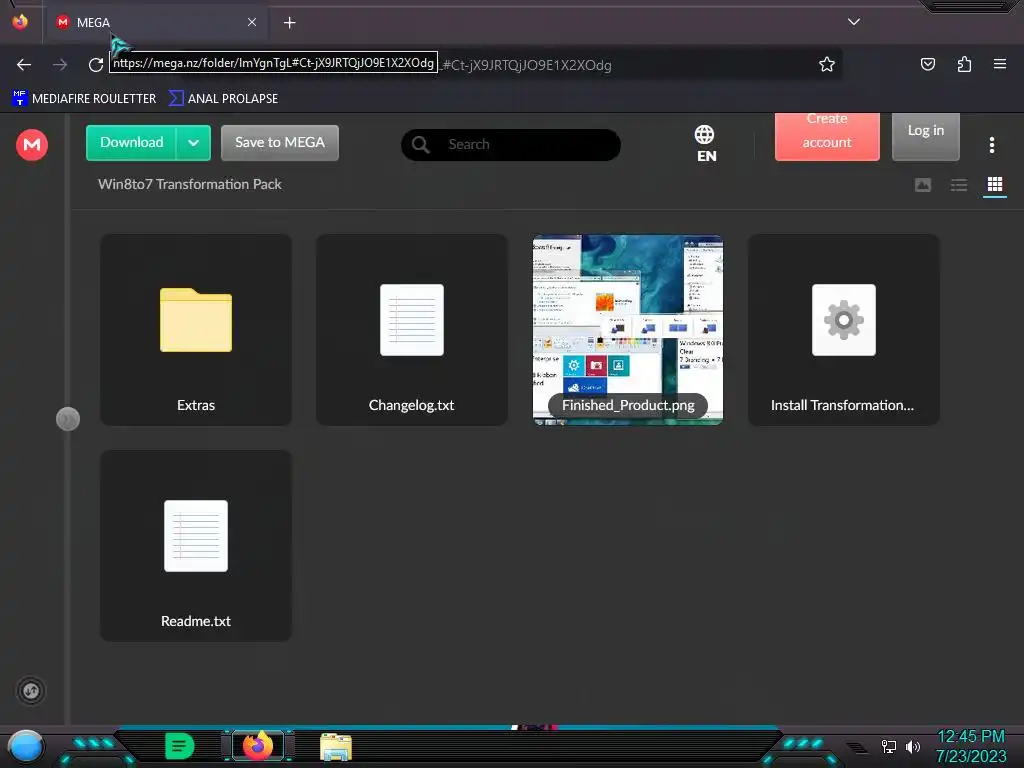Click the MEGA logo in the sidebar

[31, 144]
